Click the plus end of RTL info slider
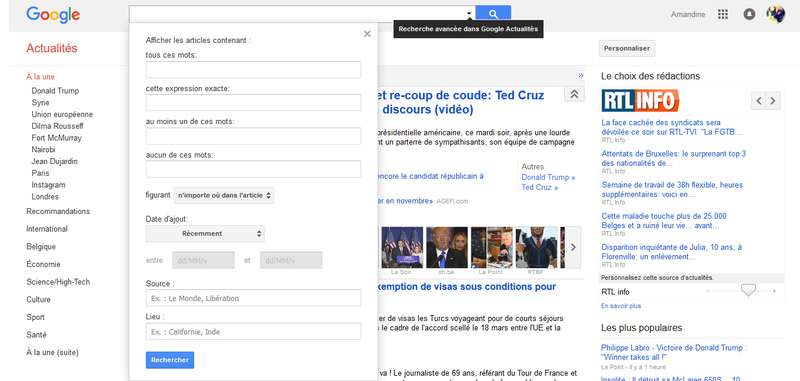800x381 pixels. 774,291
